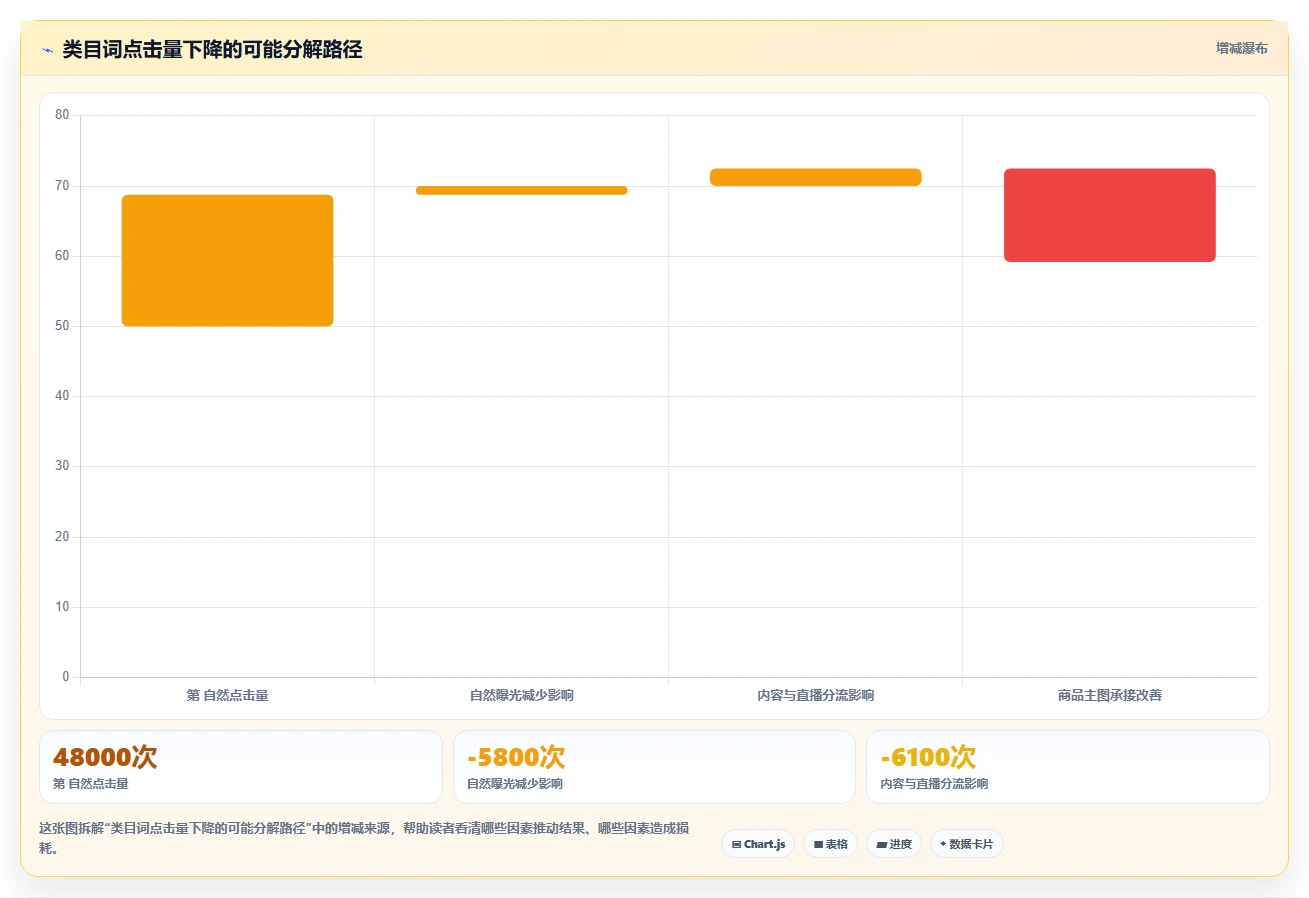Select the 数据卡片 tag chip

(966, 844)
